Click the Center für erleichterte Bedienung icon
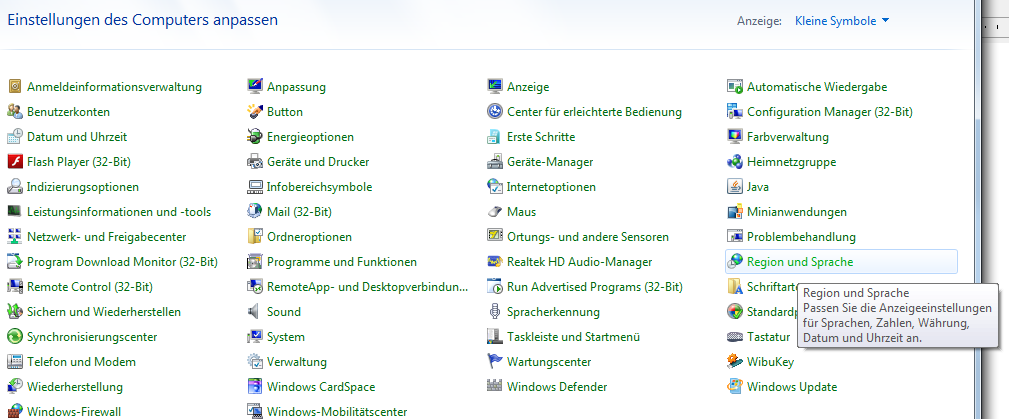The height and width of the screenshot is (419, 1009). click(x=495, y=111)
